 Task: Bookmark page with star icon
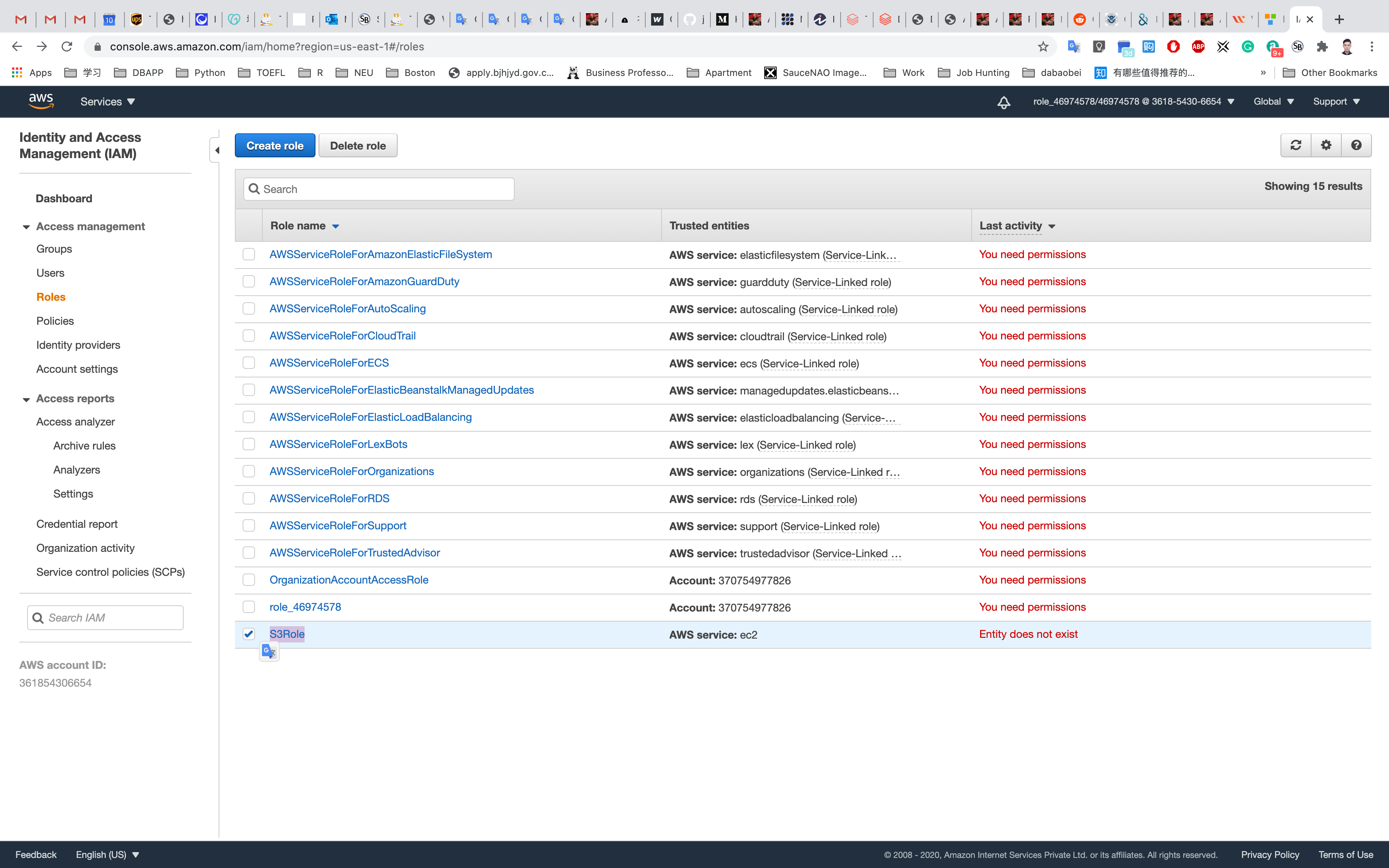pos(1043,46)
